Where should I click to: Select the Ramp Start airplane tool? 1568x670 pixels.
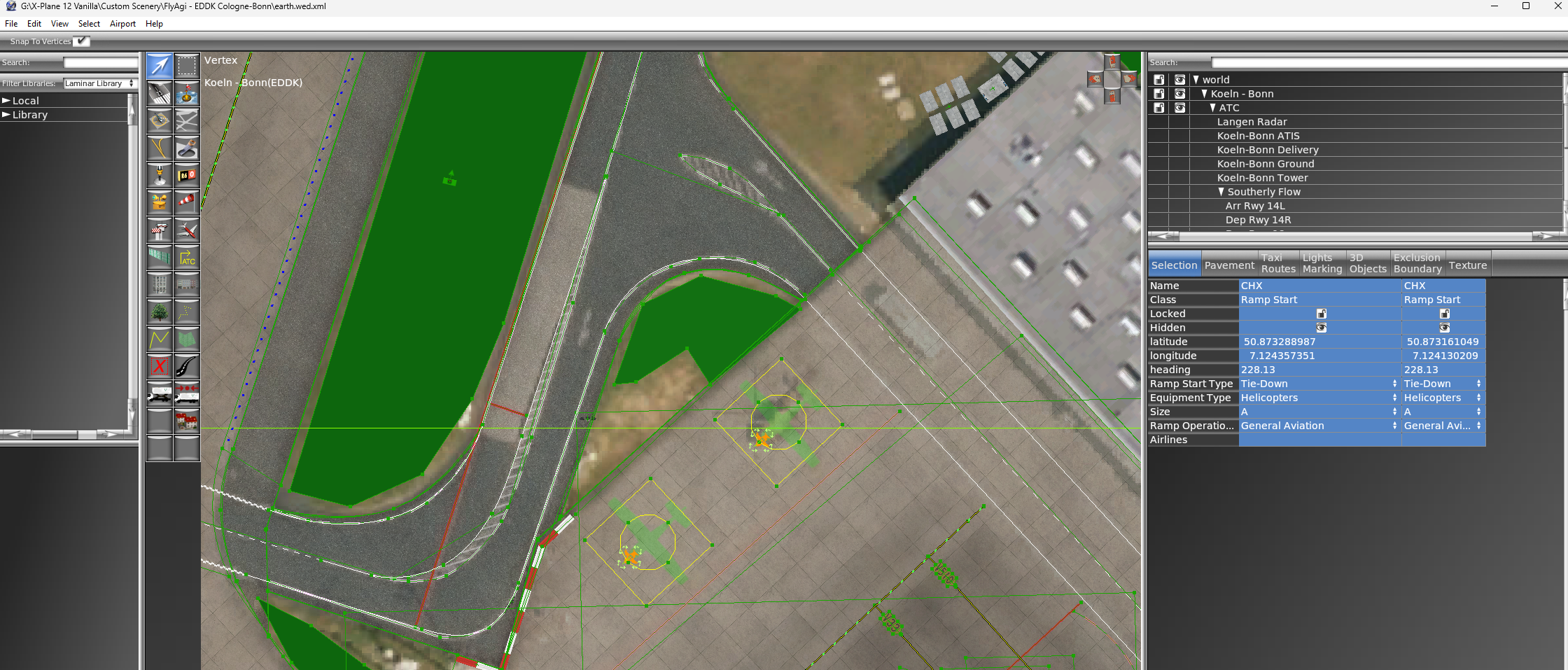(x=186, y=230)
